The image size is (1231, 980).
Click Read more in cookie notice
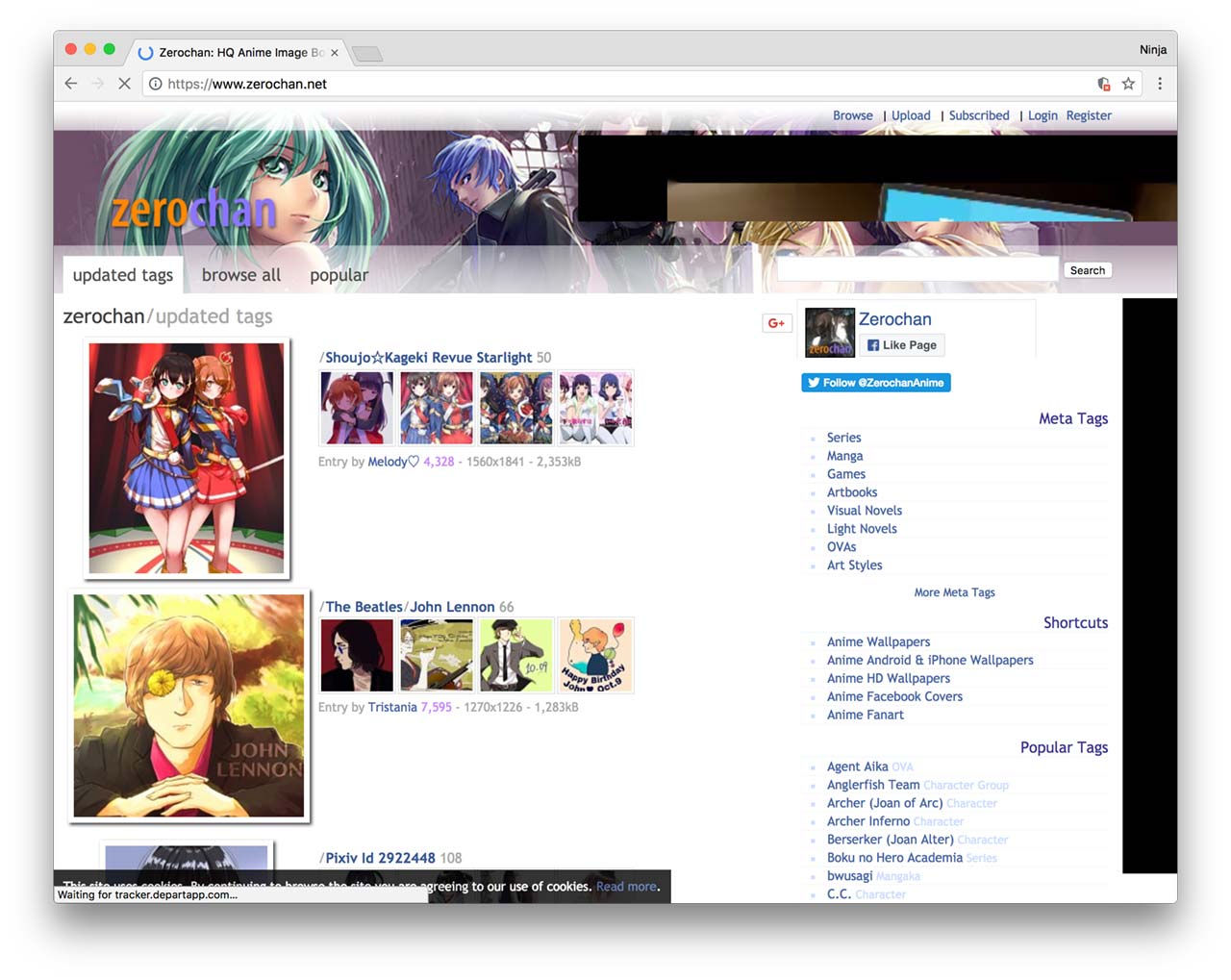tap(627, 887)
